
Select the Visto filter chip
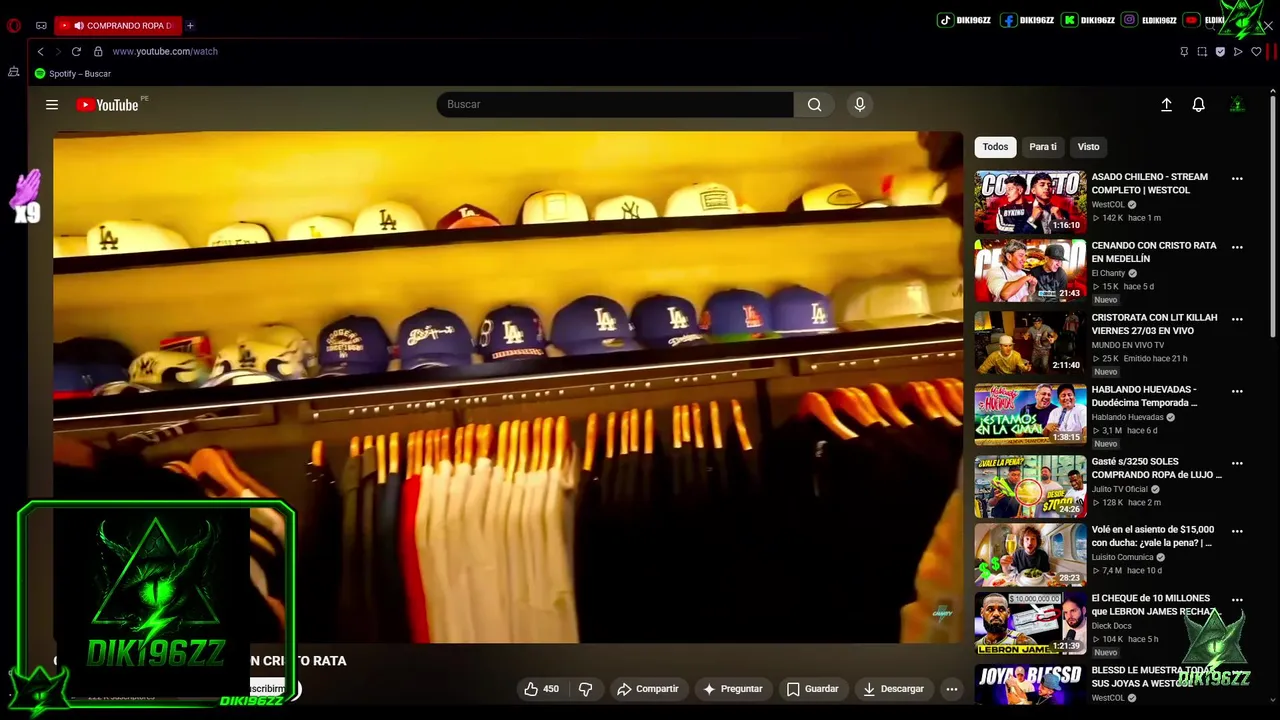1088,147
